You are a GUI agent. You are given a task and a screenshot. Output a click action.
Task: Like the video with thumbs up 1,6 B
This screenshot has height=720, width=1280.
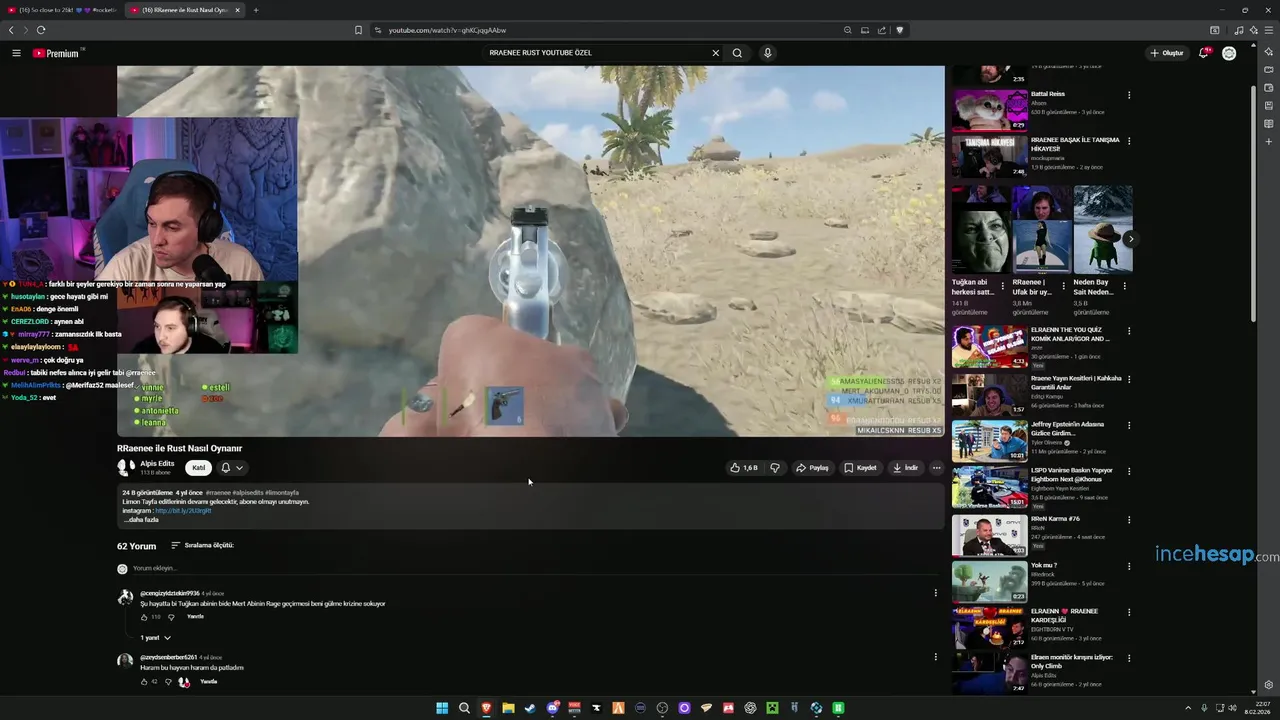743,468
